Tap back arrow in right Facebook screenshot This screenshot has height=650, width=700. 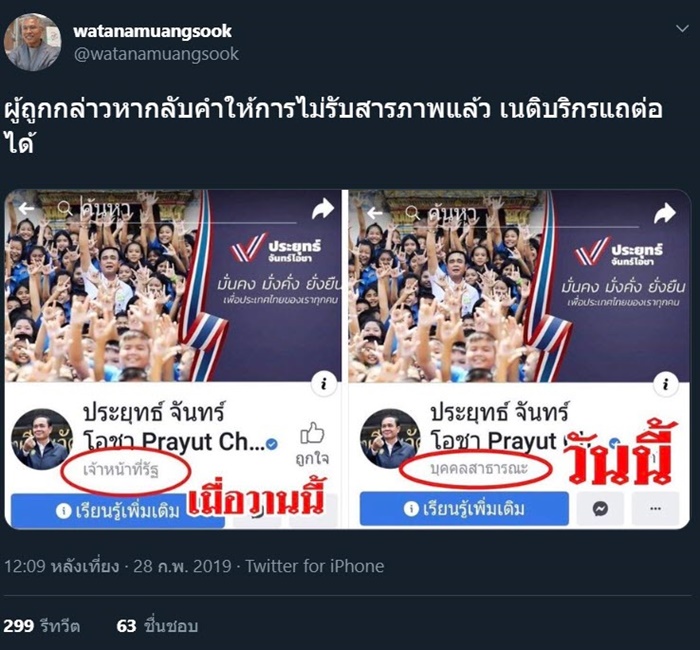click(x=374, y=213)
